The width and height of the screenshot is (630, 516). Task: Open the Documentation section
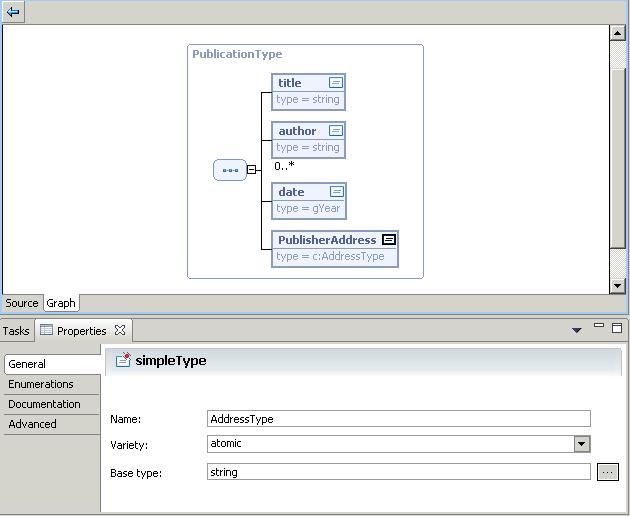44,404
